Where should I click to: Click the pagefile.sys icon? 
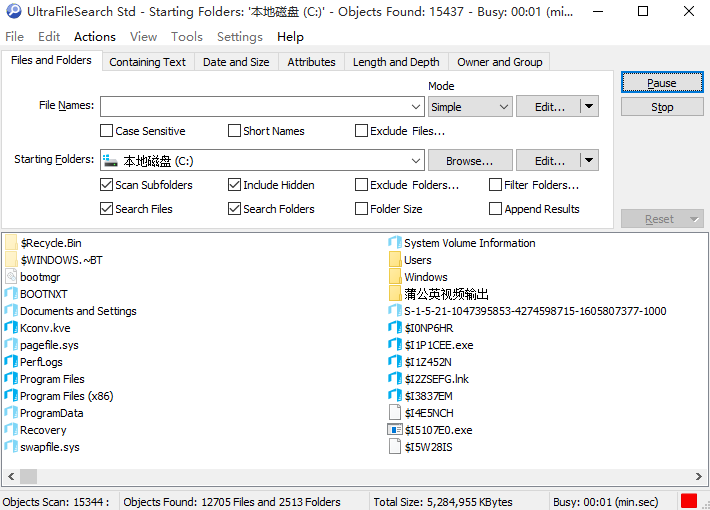[x=11, y=345]
